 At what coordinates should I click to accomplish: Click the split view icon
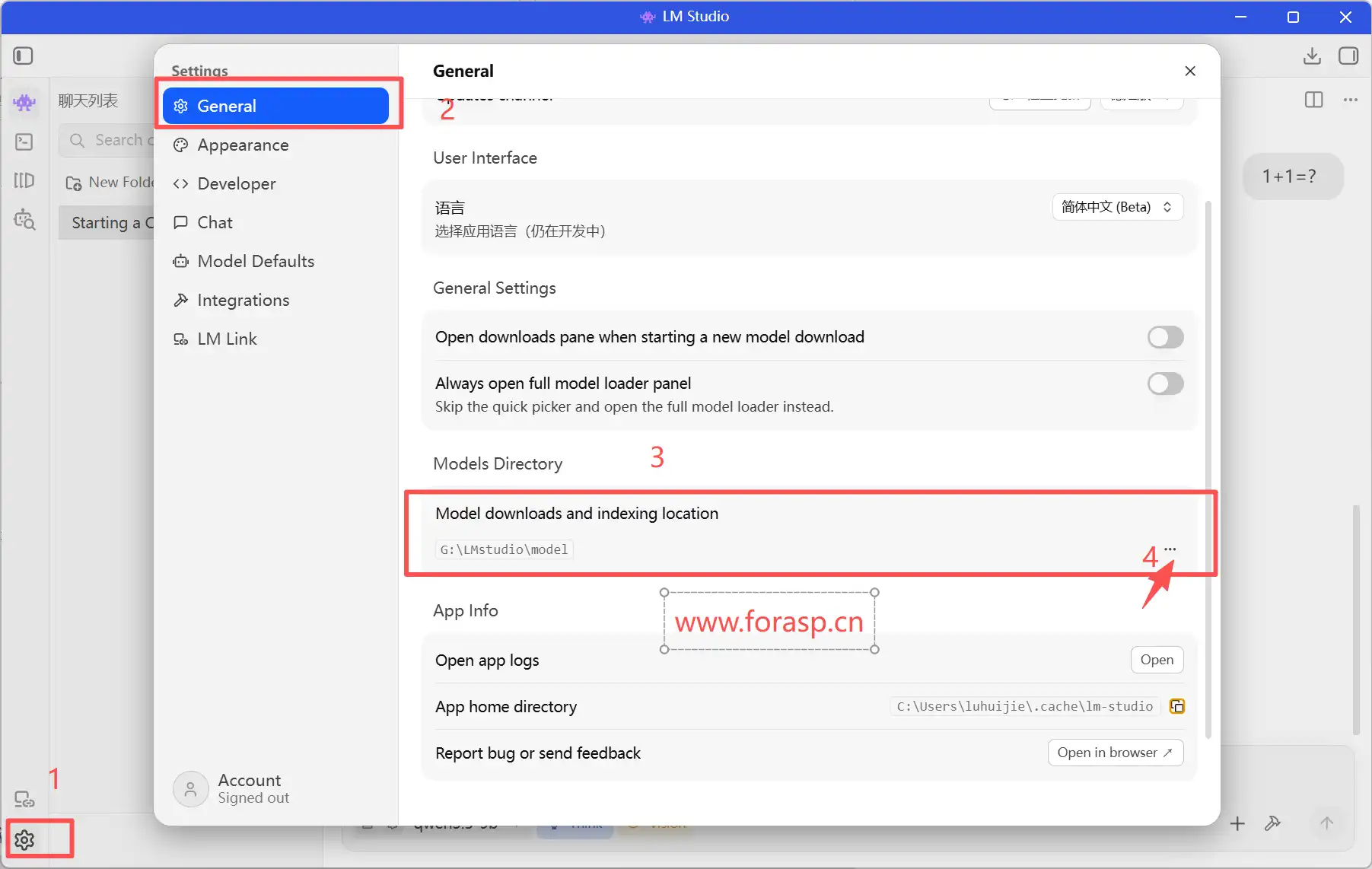click(1313, 100)
